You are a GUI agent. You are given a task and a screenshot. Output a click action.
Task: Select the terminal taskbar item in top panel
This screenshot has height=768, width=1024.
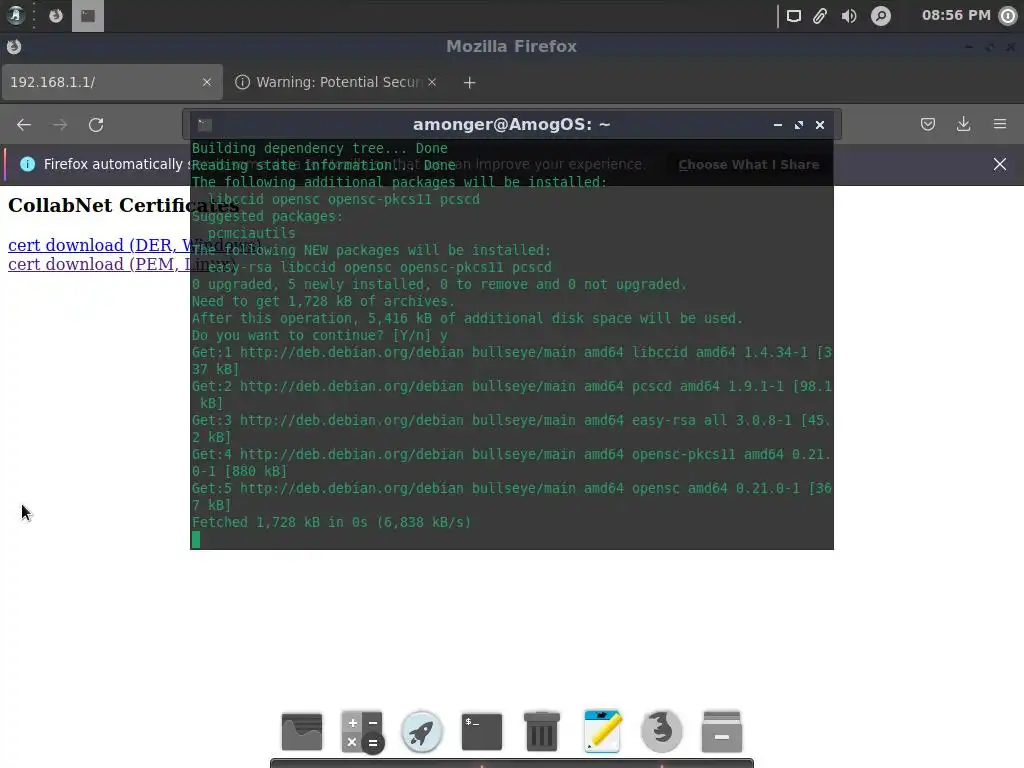click(x=88, y=16)
